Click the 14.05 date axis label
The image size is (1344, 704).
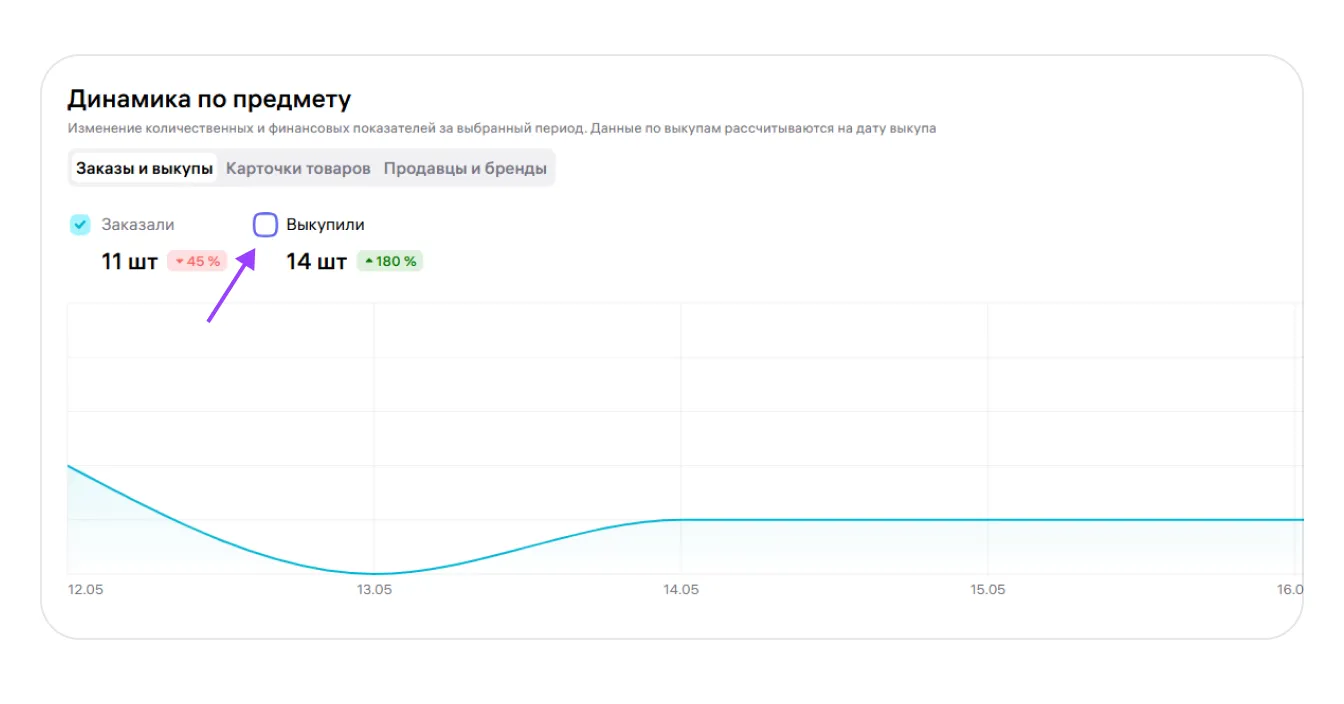pos(681,590)
